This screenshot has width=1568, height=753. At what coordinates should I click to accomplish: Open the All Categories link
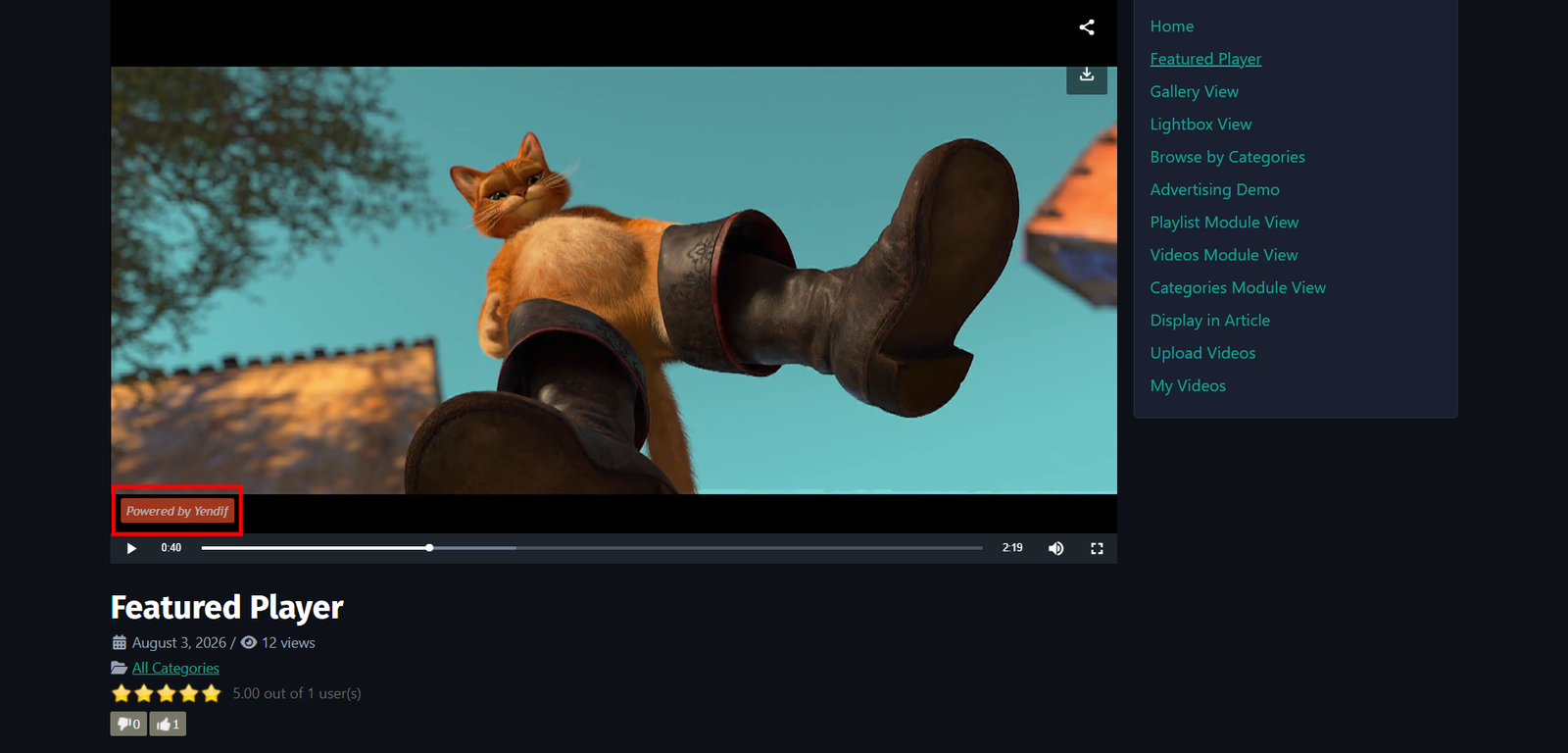(175, 668)
